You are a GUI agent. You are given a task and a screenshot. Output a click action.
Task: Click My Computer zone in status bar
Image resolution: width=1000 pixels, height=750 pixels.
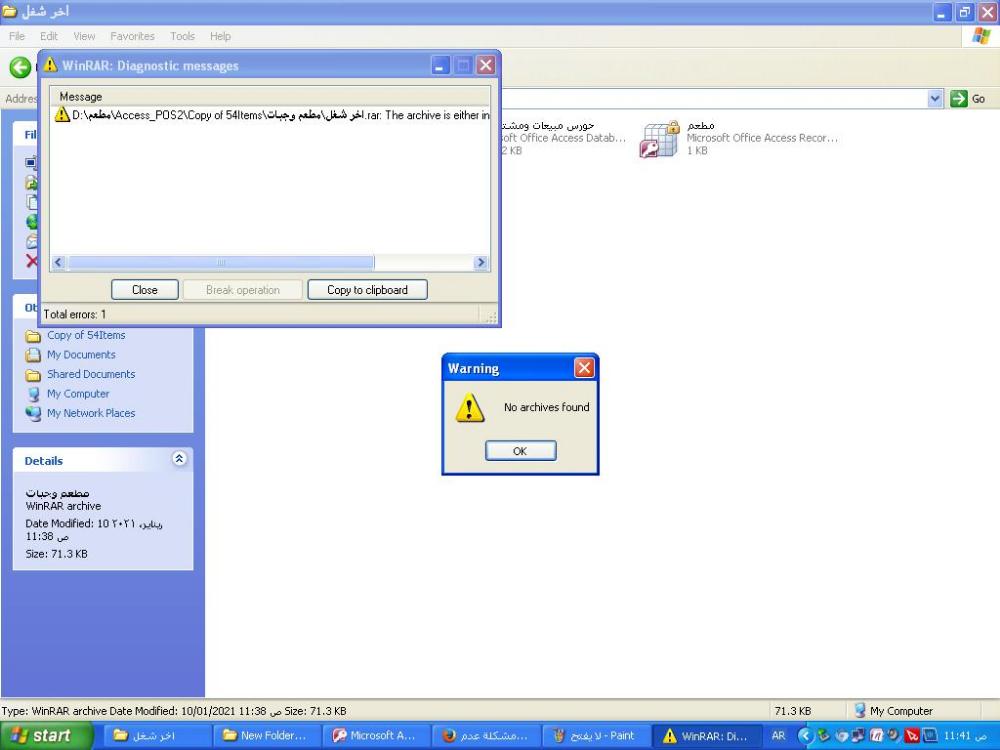[x=893, y=710]
